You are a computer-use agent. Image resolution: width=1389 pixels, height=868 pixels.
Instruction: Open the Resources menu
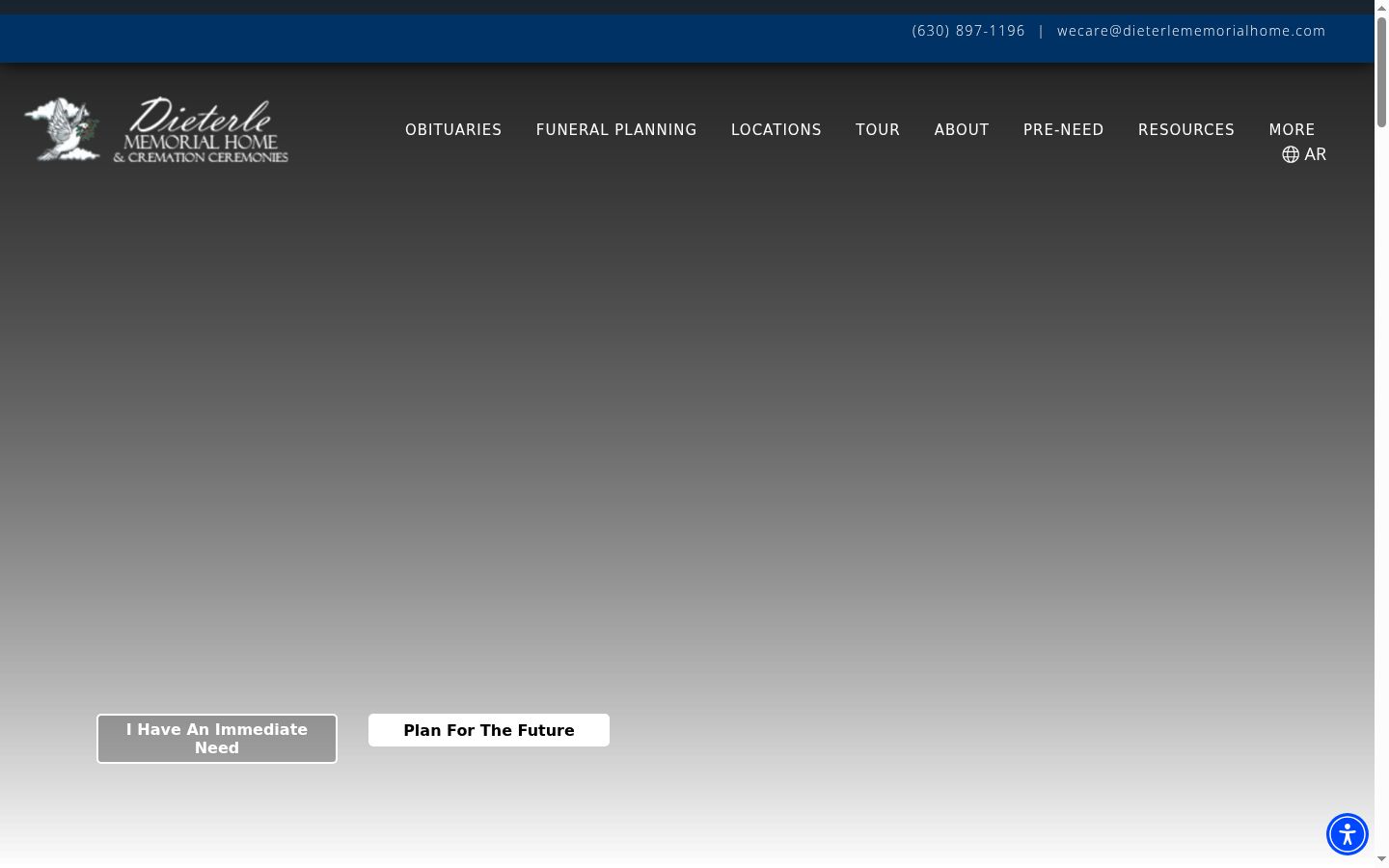[1186, 130]
